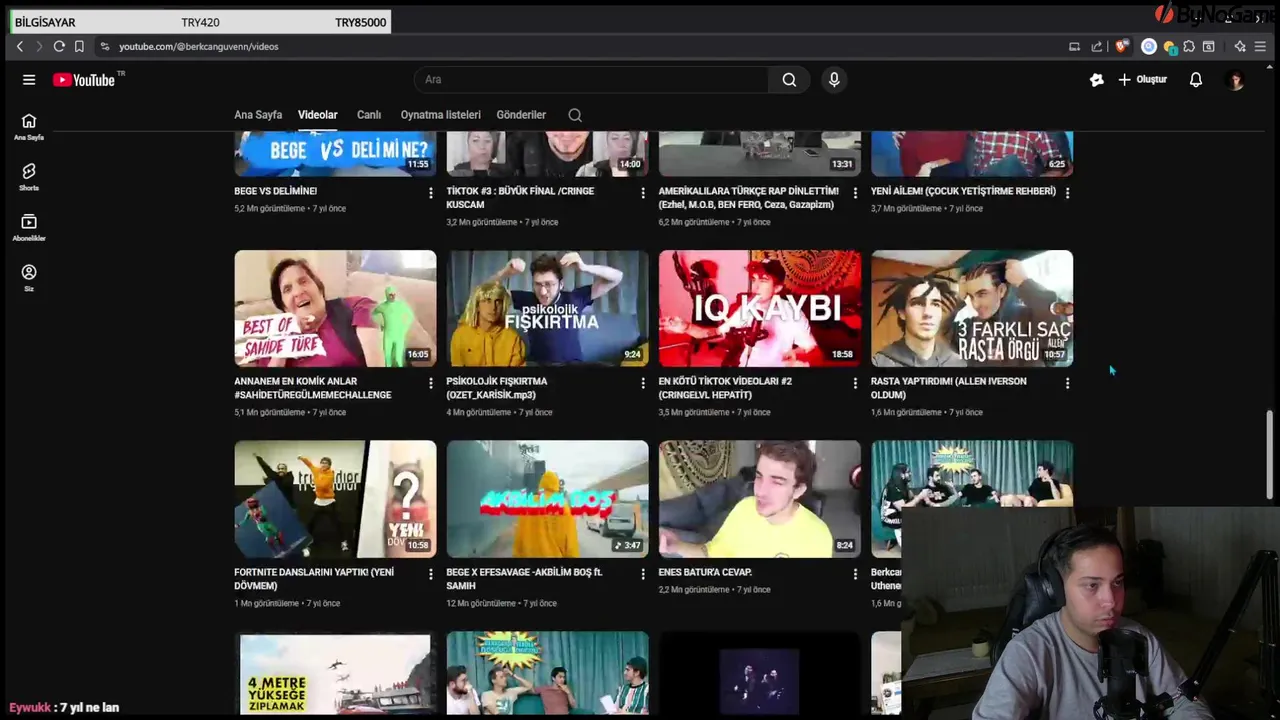Image resolution: width=1280 pixels, height=720 pixels.
Task: Open options for ANNANEM EN KOMİK ANLAR
Action: point(431,383)
